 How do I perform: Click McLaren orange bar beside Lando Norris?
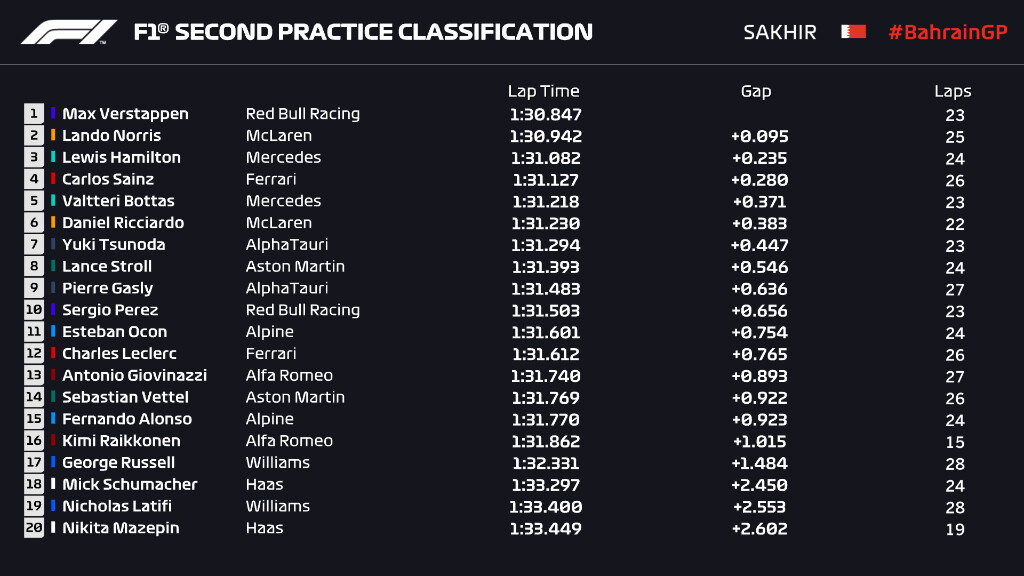(53, 136)
